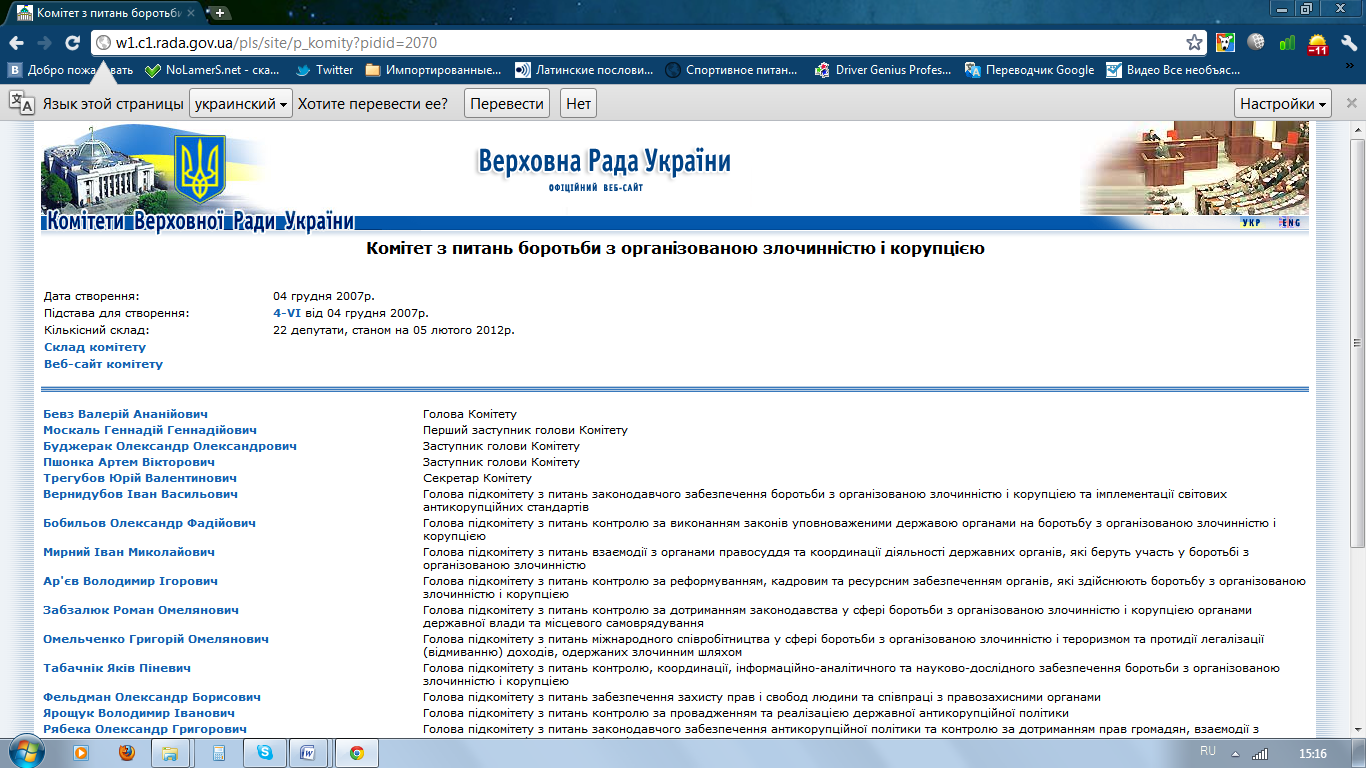Open deputy 'Ар'єв Володимир Ігорович' link
The width and height of the screenshot is (1366, 768).
pos(131,581)
